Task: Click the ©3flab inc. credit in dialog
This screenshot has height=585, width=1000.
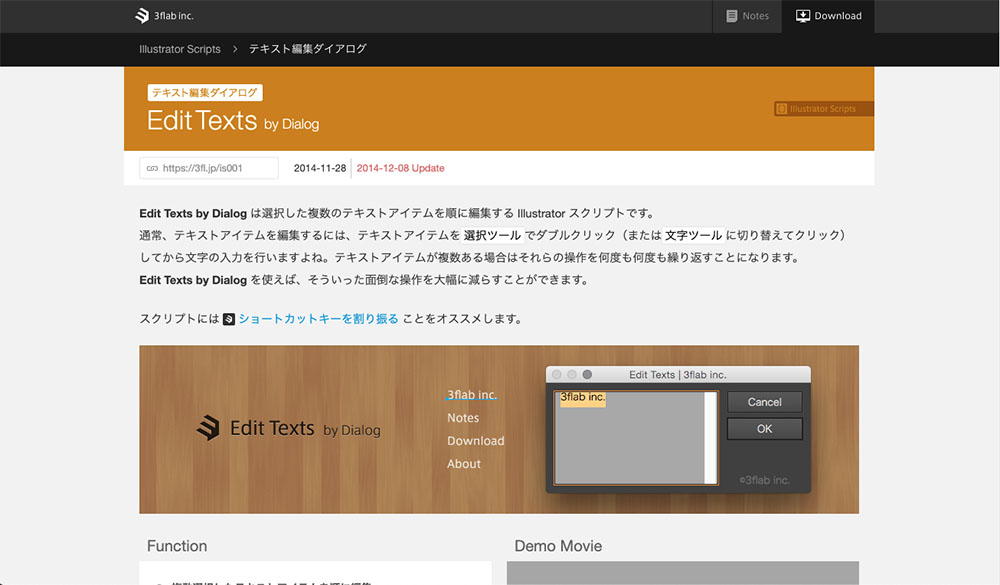Action: click(765, 480)
